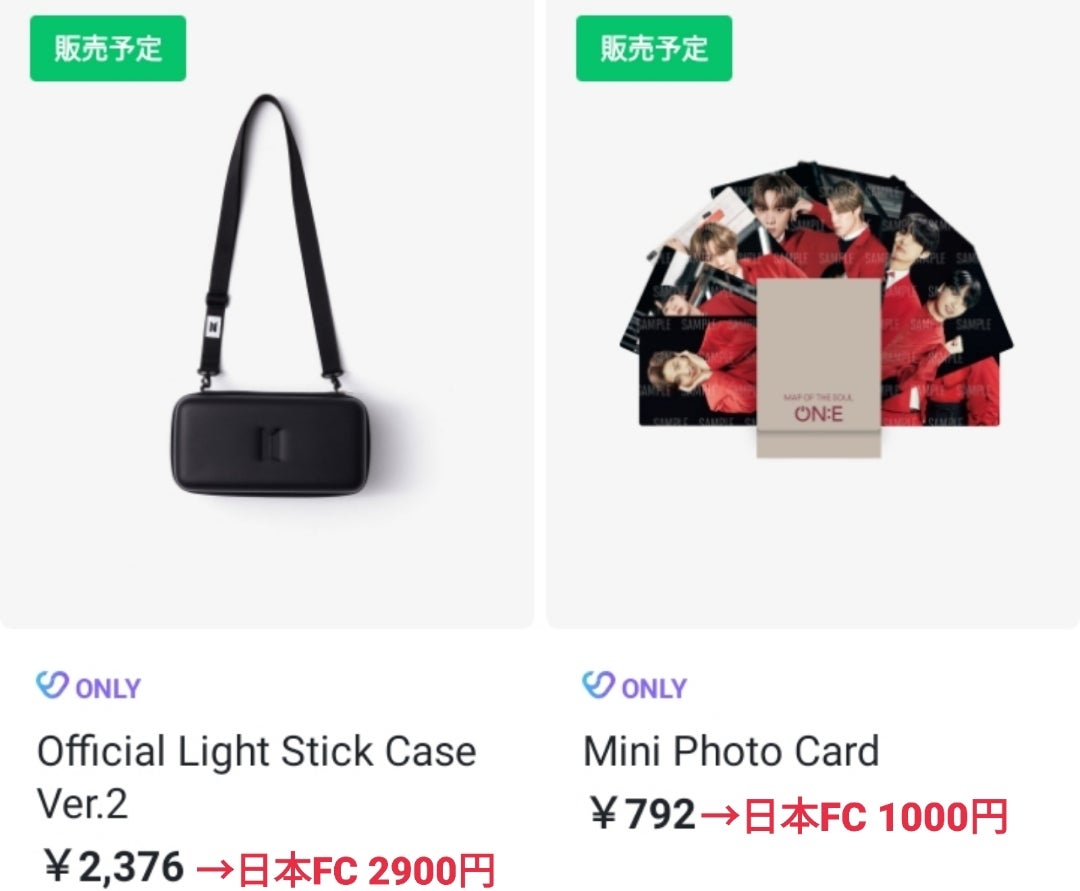This screenshot has width=1080, height=891.
Task: Click the ONLY label text under Mini Photo Card
Action: [x=654, y=688]
